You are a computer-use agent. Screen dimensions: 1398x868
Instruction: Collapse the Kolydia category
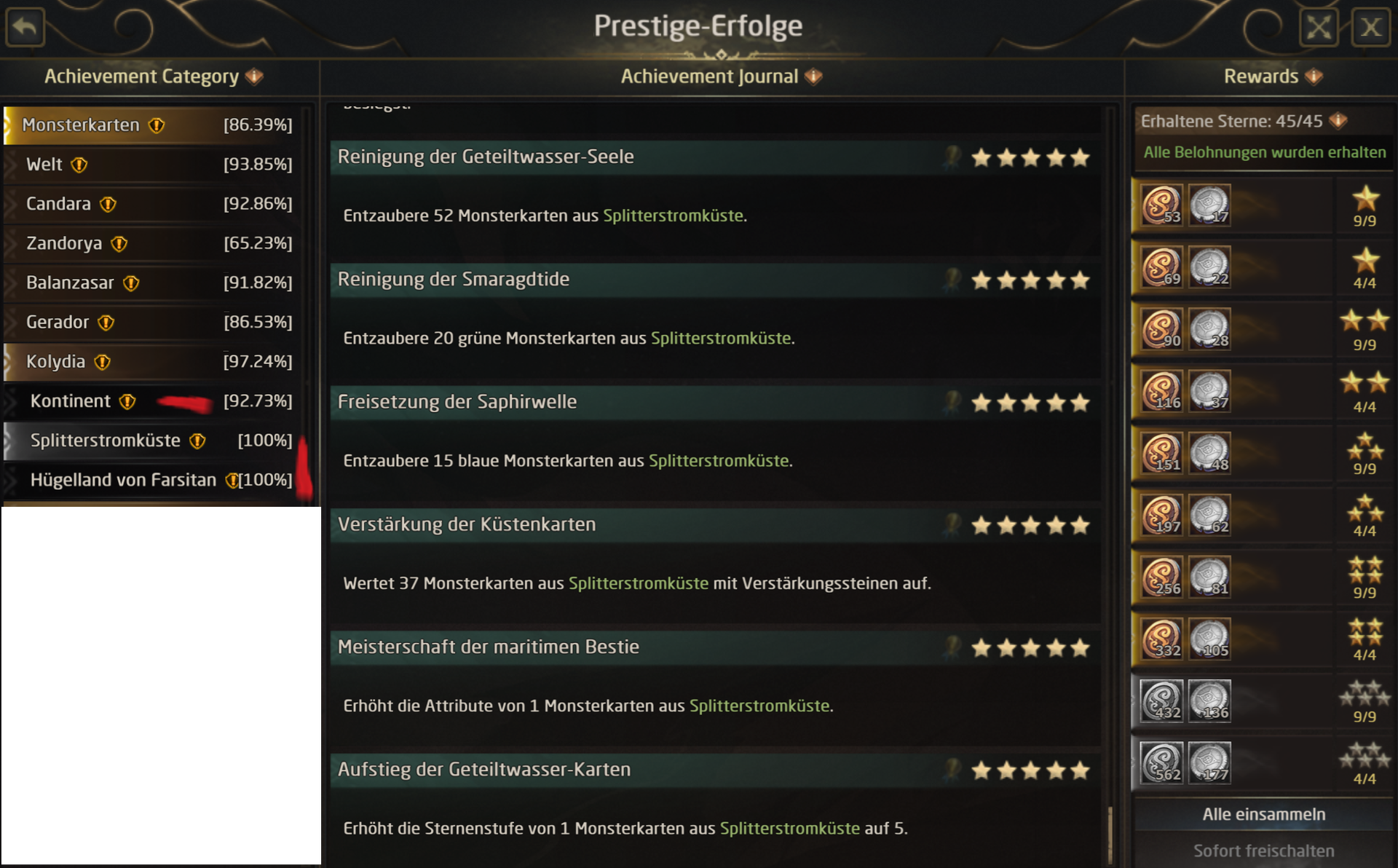point(55,362)
